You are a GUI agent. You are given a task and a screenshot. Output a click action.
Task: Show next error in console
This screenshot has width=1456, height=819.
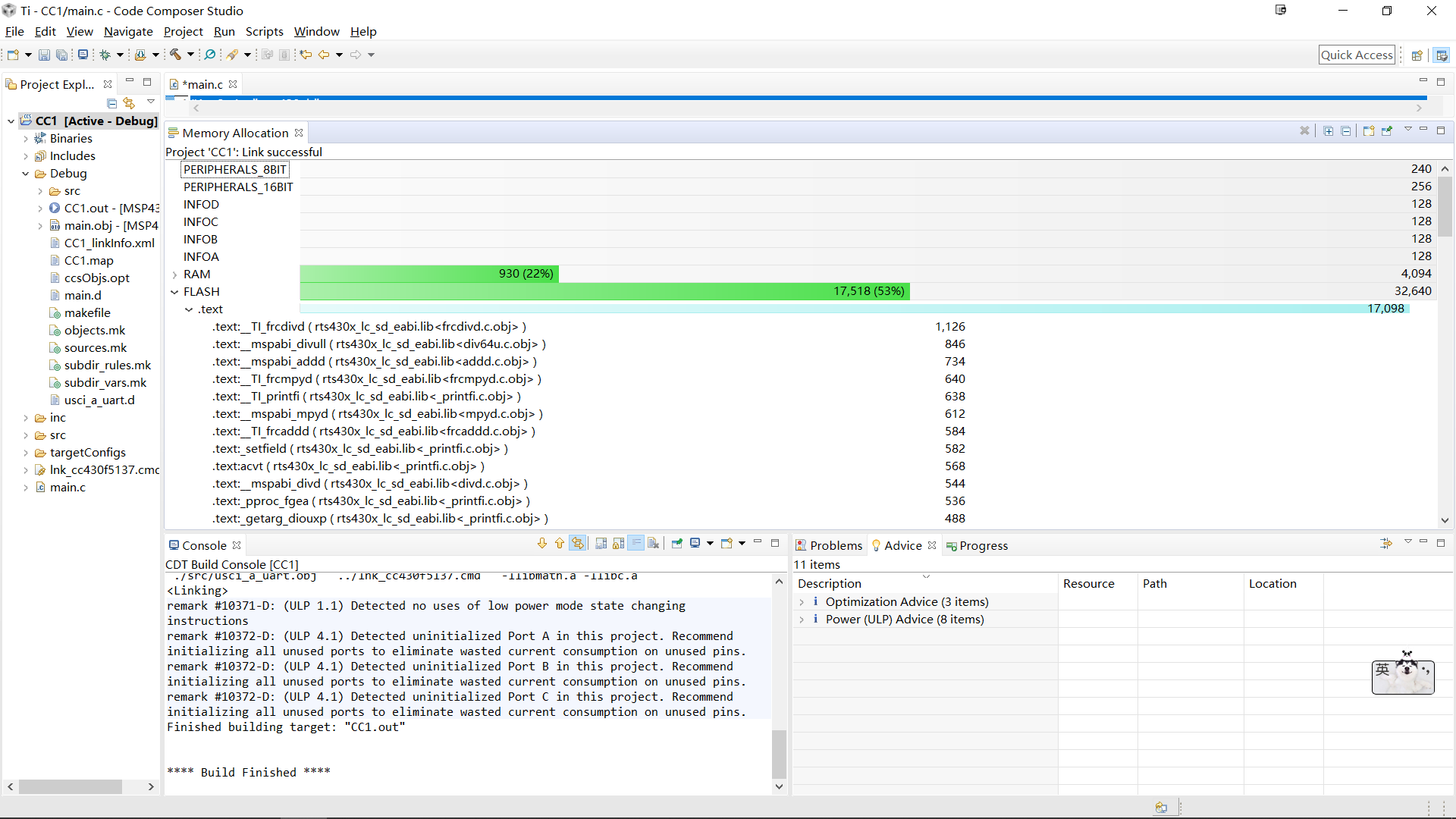pos(542,543)
